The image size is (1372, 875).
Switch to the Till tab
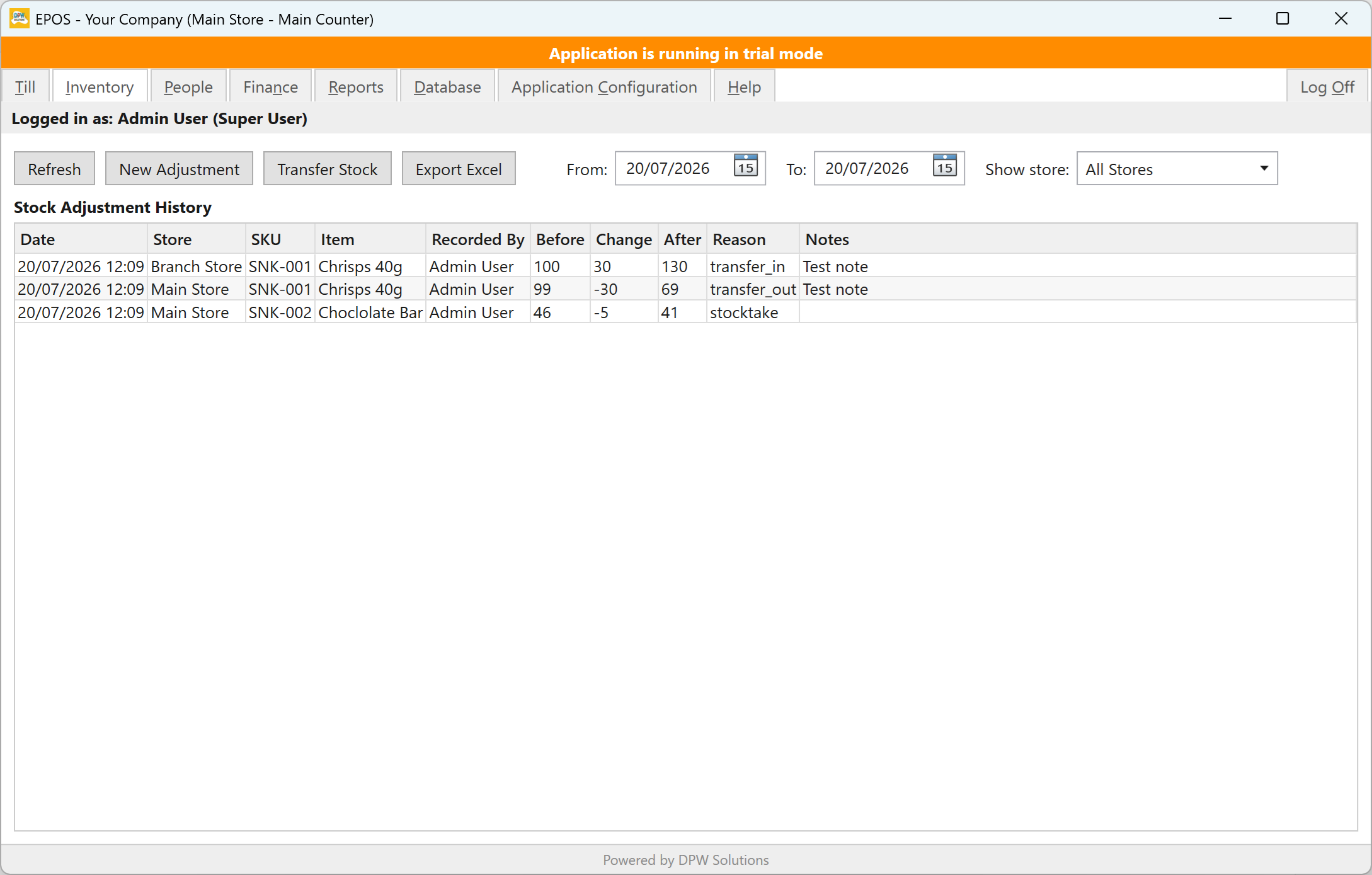pyautogui.click(x=25, y=86)
